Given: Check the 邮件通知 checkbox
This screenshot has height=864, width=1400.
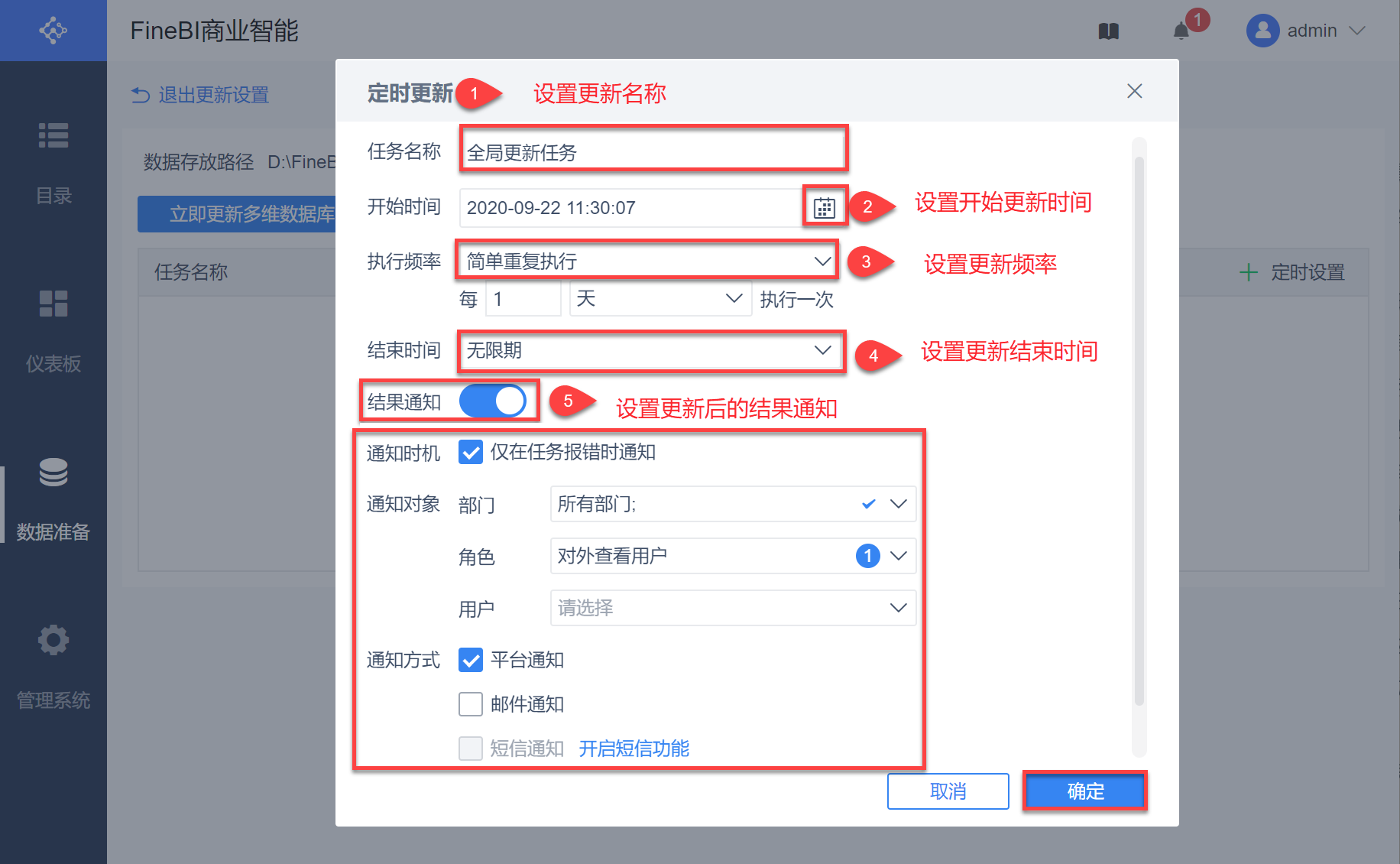Looking at the screenshot, I should tap(471, 704).
